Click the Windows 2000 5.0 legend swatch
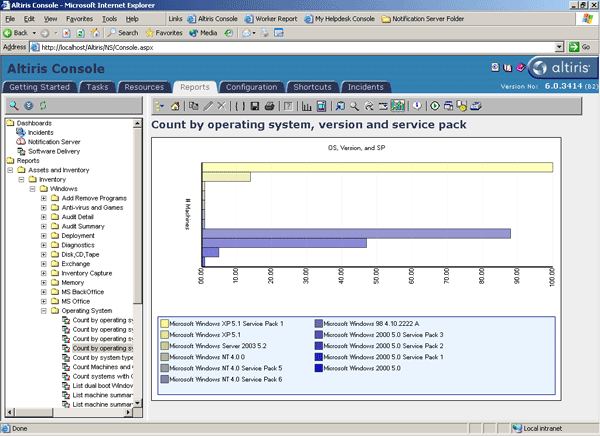The height and width of the screenshot is (436, 600). click(x=319, y=368)
